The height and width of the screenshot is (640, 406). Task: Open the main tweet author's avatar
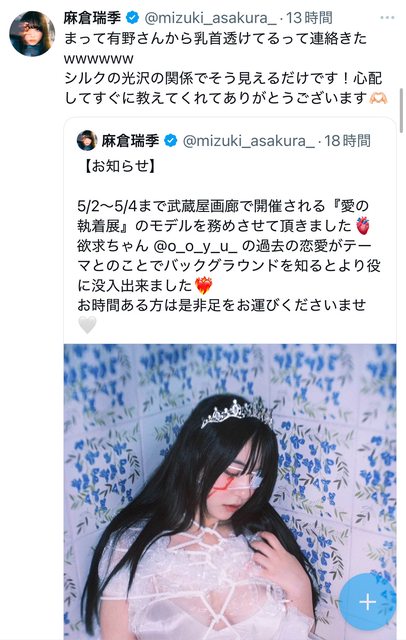(x=32, y=34)
